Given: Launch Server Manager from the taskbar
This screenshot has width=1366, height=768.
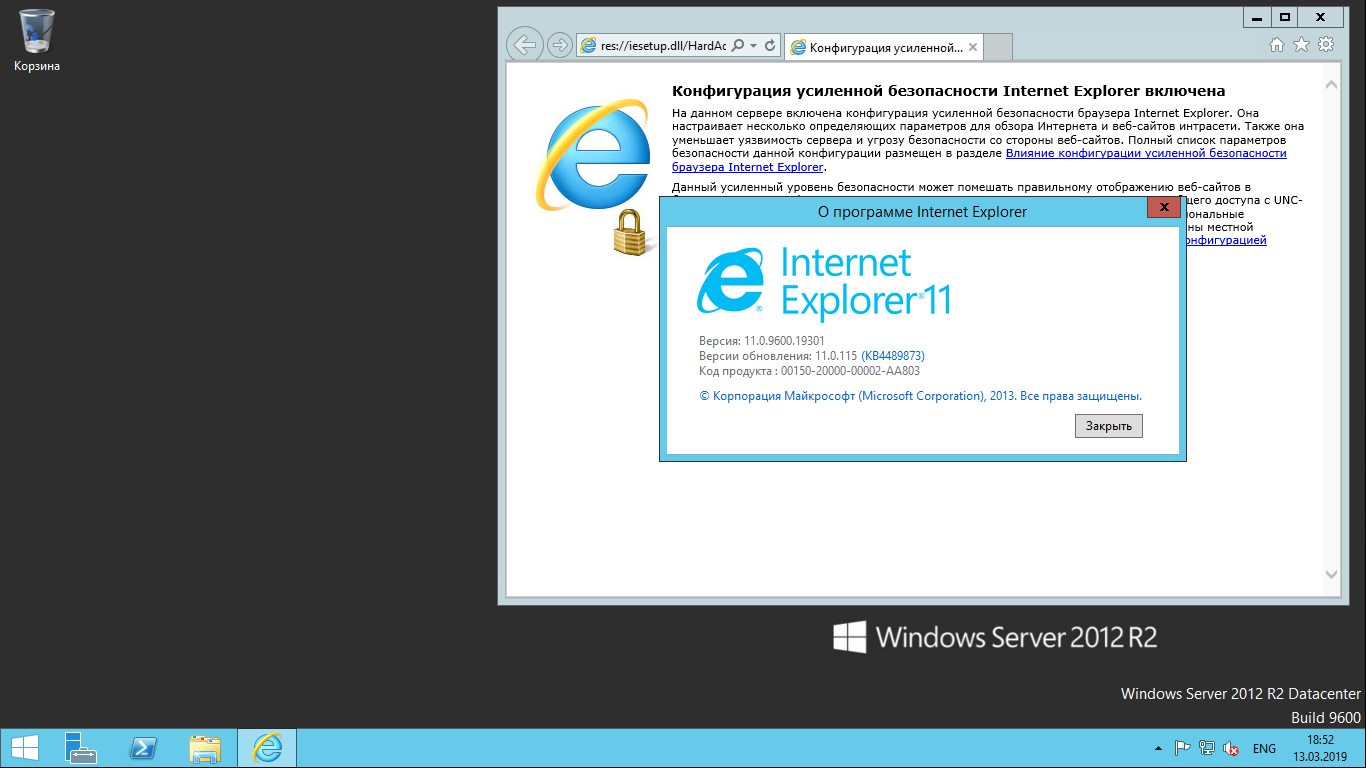Looking at the screenshot, I should 80,748.
